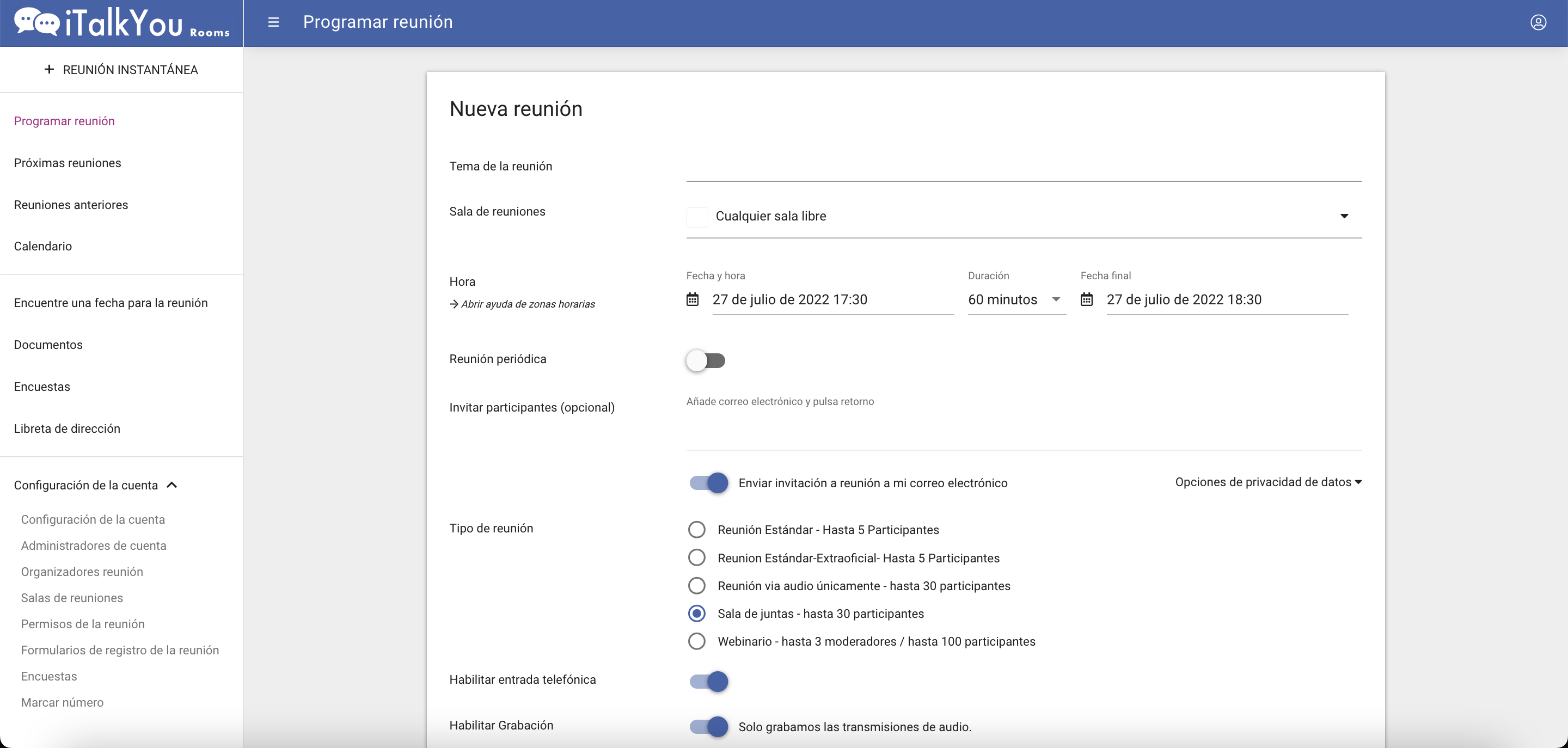The height and width of the screenshot is (748, 1568).
Task: Start a REUNIÓN INSTANTÁNEA
Action: [121, 69]
